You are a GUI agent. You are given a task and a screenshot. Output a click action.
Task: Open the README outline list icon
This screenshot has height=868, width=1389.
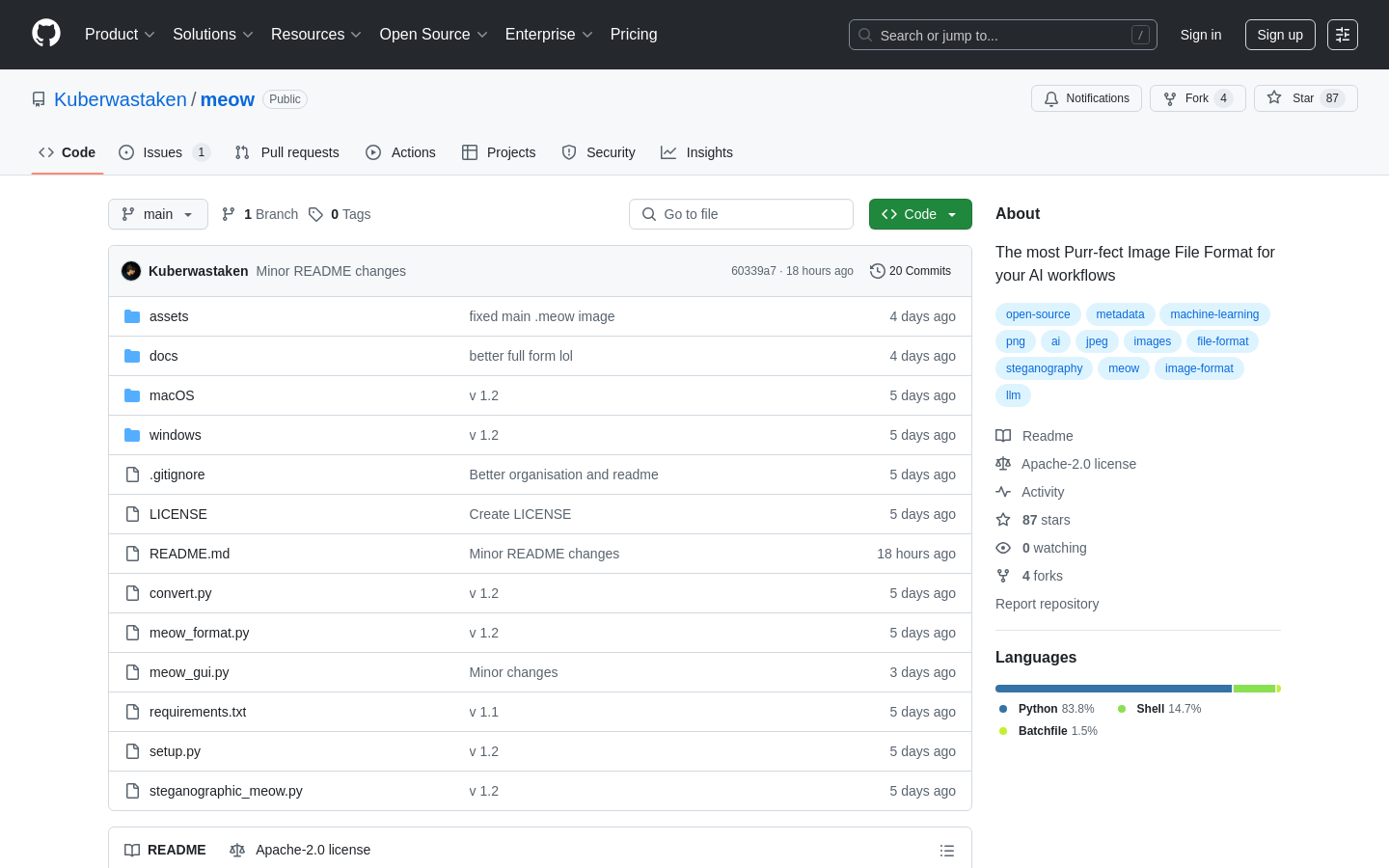[x=947, y=851]
